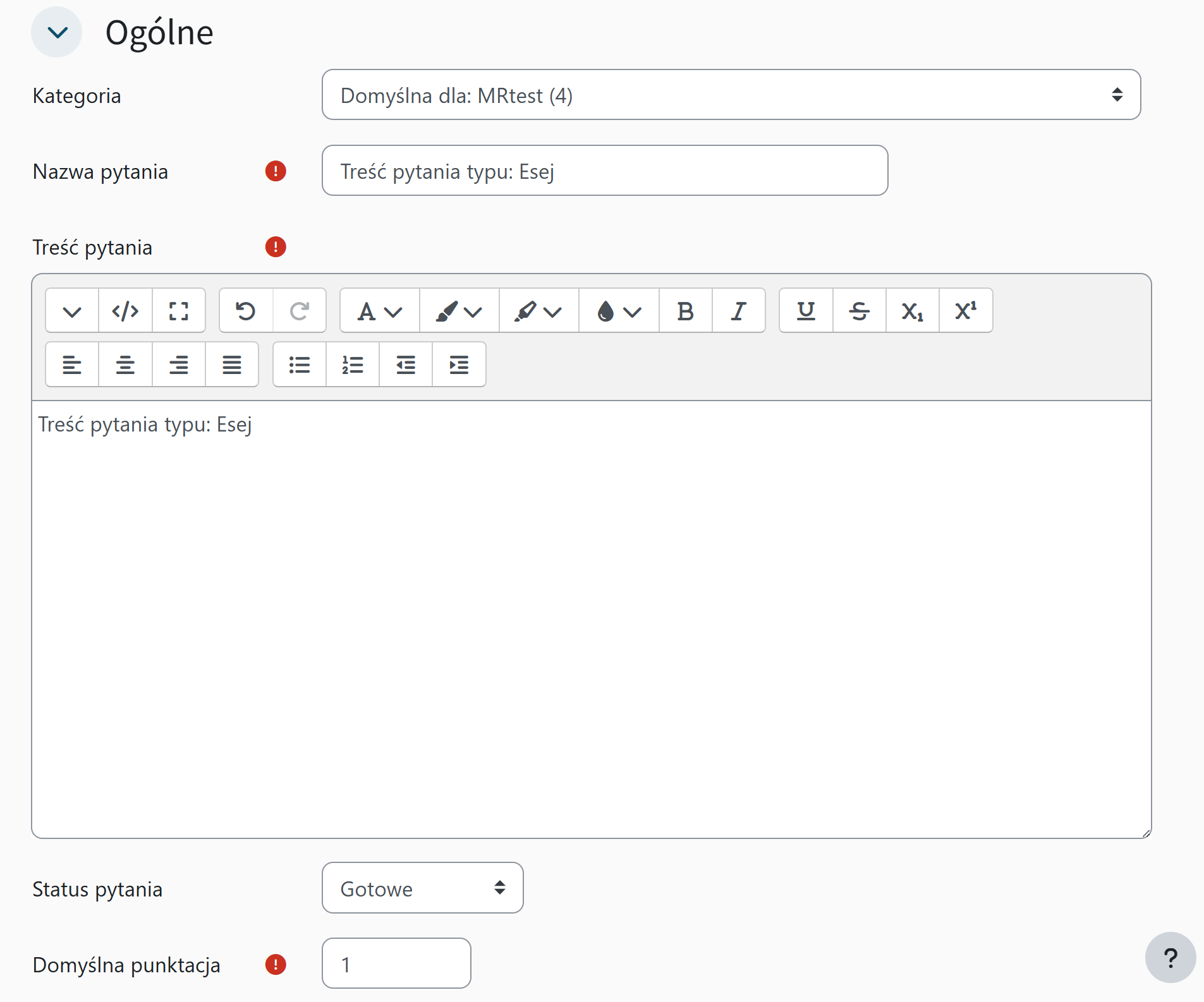Viewport: 1204px width, 1002px height.
Task: Insert a numbered list
Action: pos(352,365)
